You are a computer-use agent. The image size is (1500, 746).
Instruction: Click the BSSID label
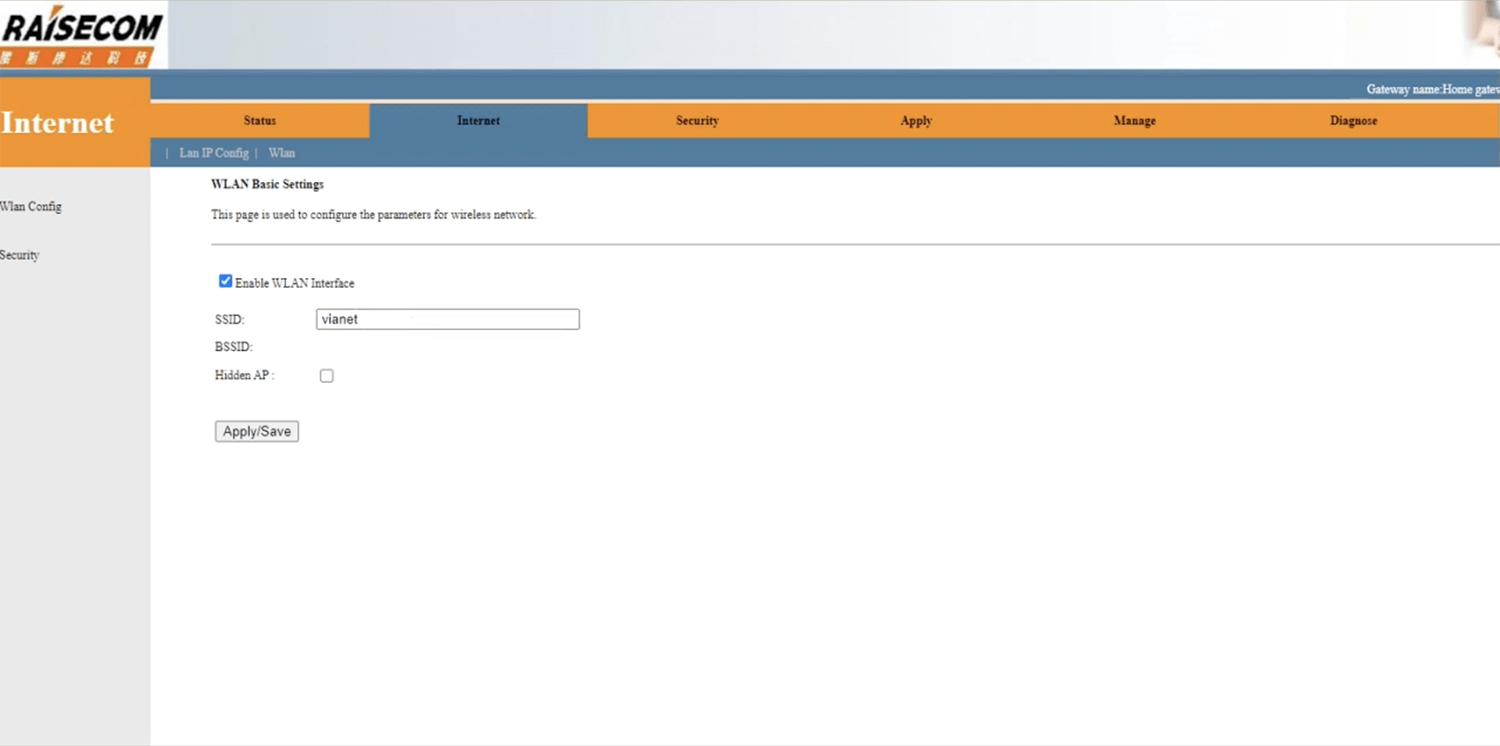(x=233, y=347)
